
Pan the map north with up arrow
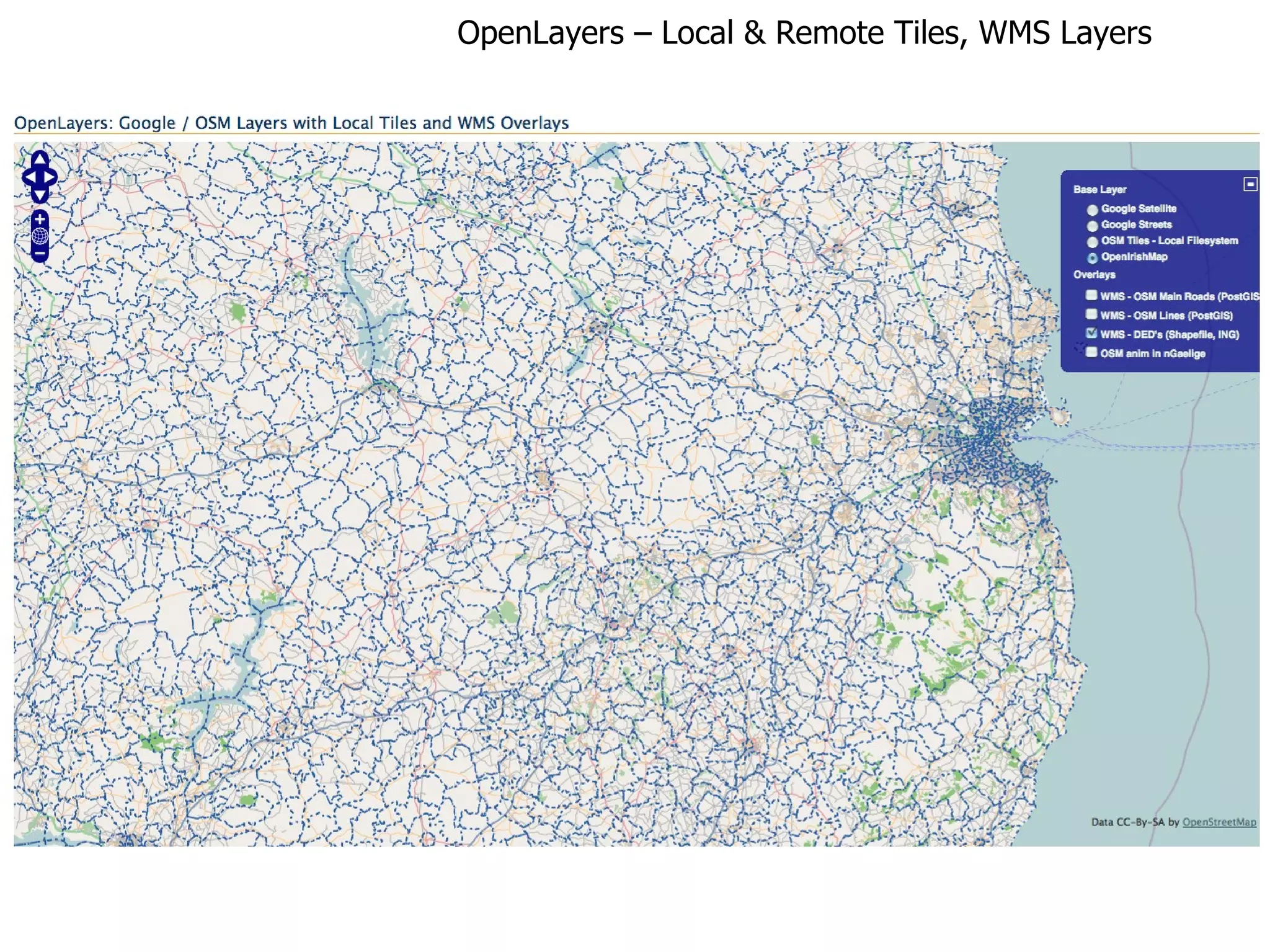(40, 159)
